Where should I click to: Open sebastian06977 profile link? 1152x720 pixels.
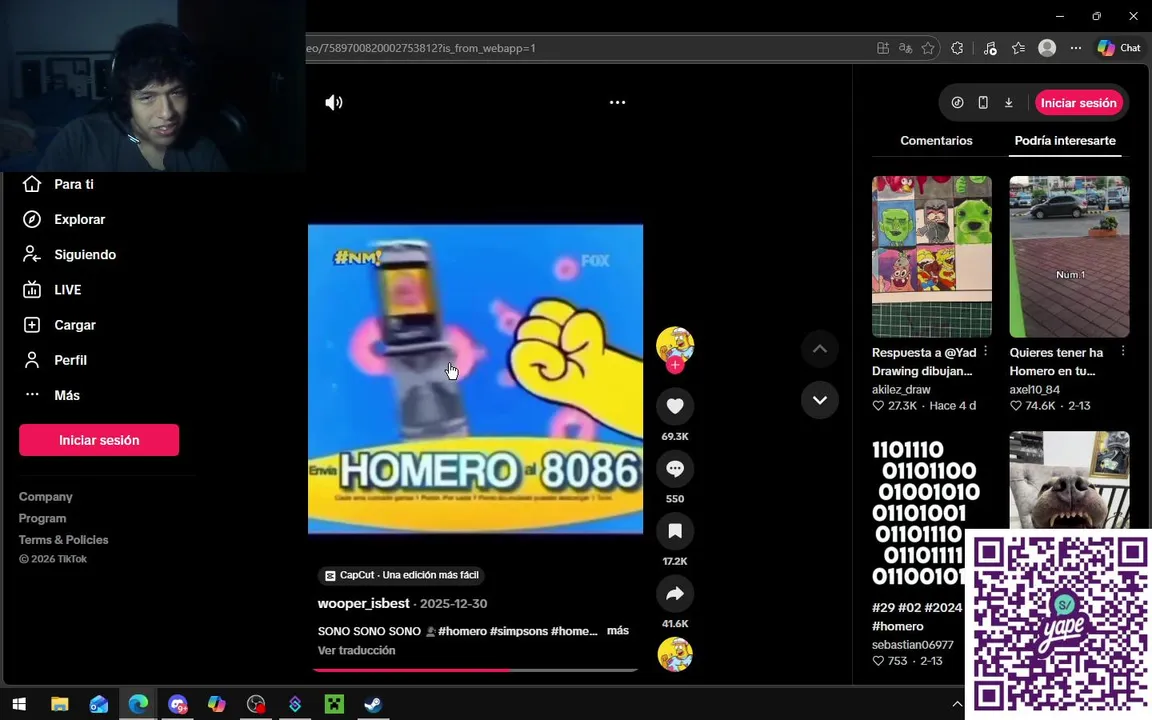pos(912,645)
